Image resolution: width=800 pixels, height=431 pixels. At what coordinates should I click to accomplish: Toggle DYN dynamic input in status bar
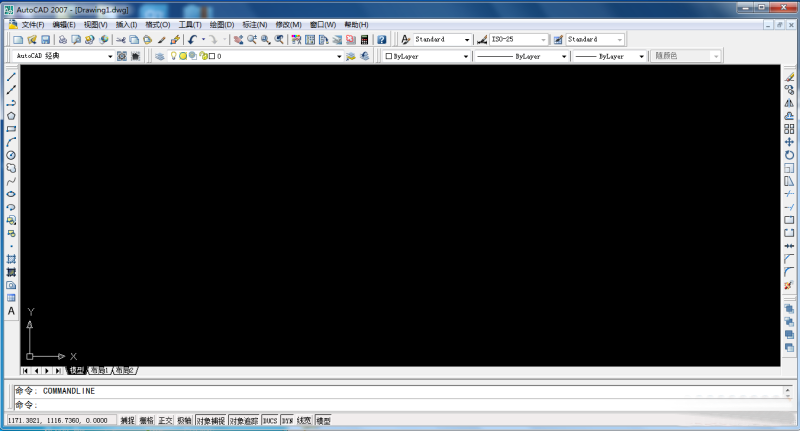[x=287, y=421]
